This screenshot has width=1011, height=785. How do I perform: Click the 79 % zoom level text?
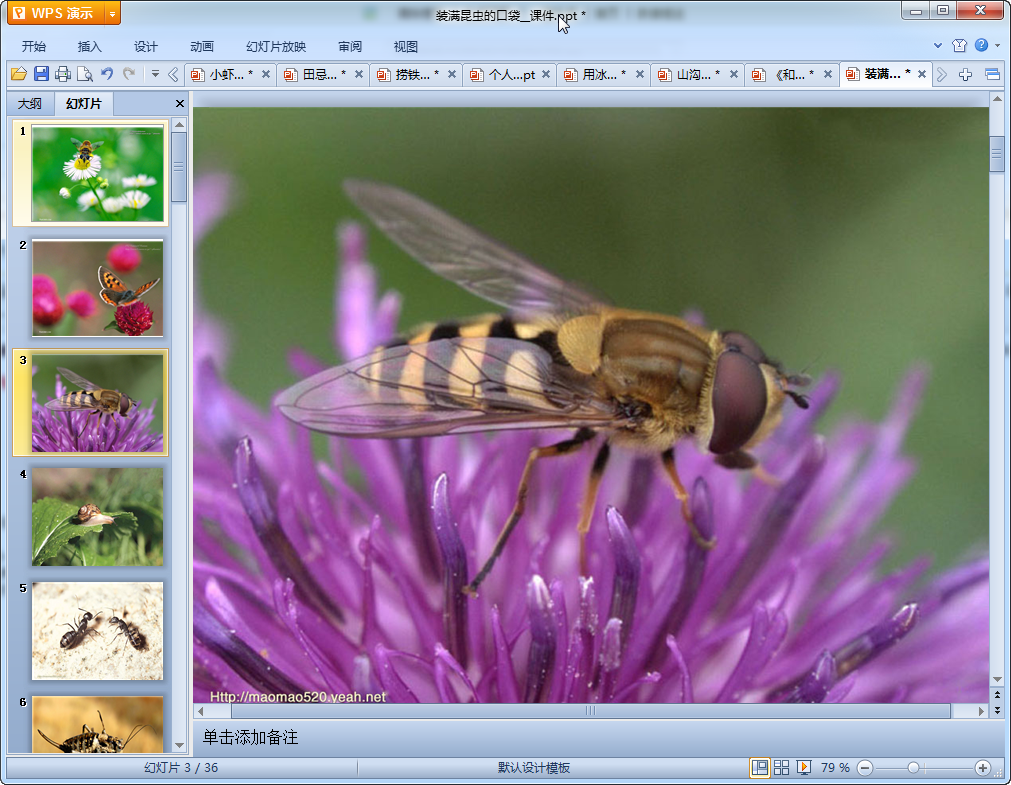coord(835,768)
